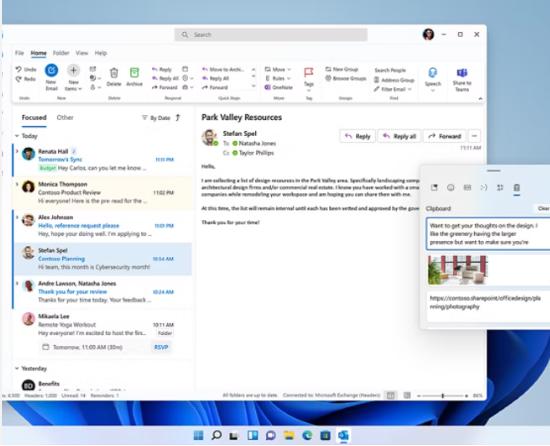Click the Share to Teams icon
The height and width of the screenshot is (446, 550).
(462, 73)
